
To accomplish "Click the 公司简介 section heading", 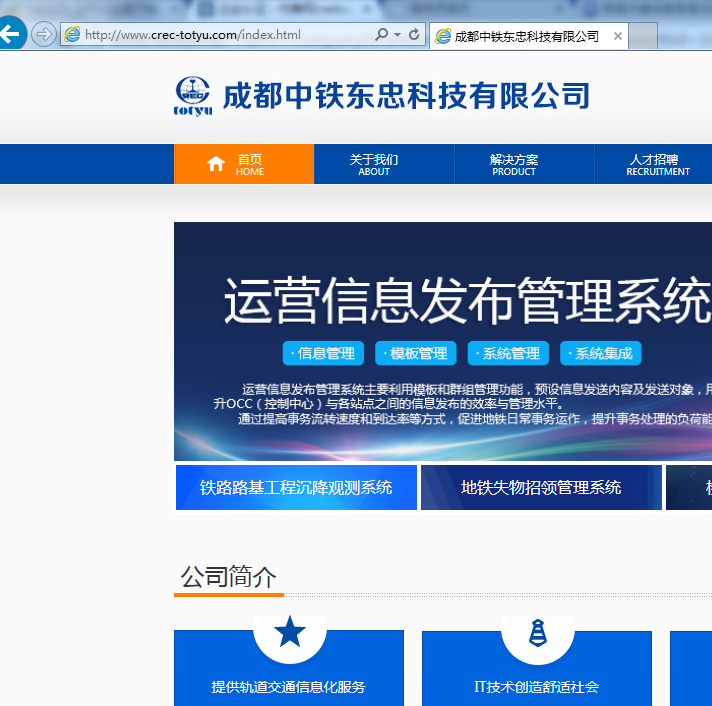I will pos(228,577).
